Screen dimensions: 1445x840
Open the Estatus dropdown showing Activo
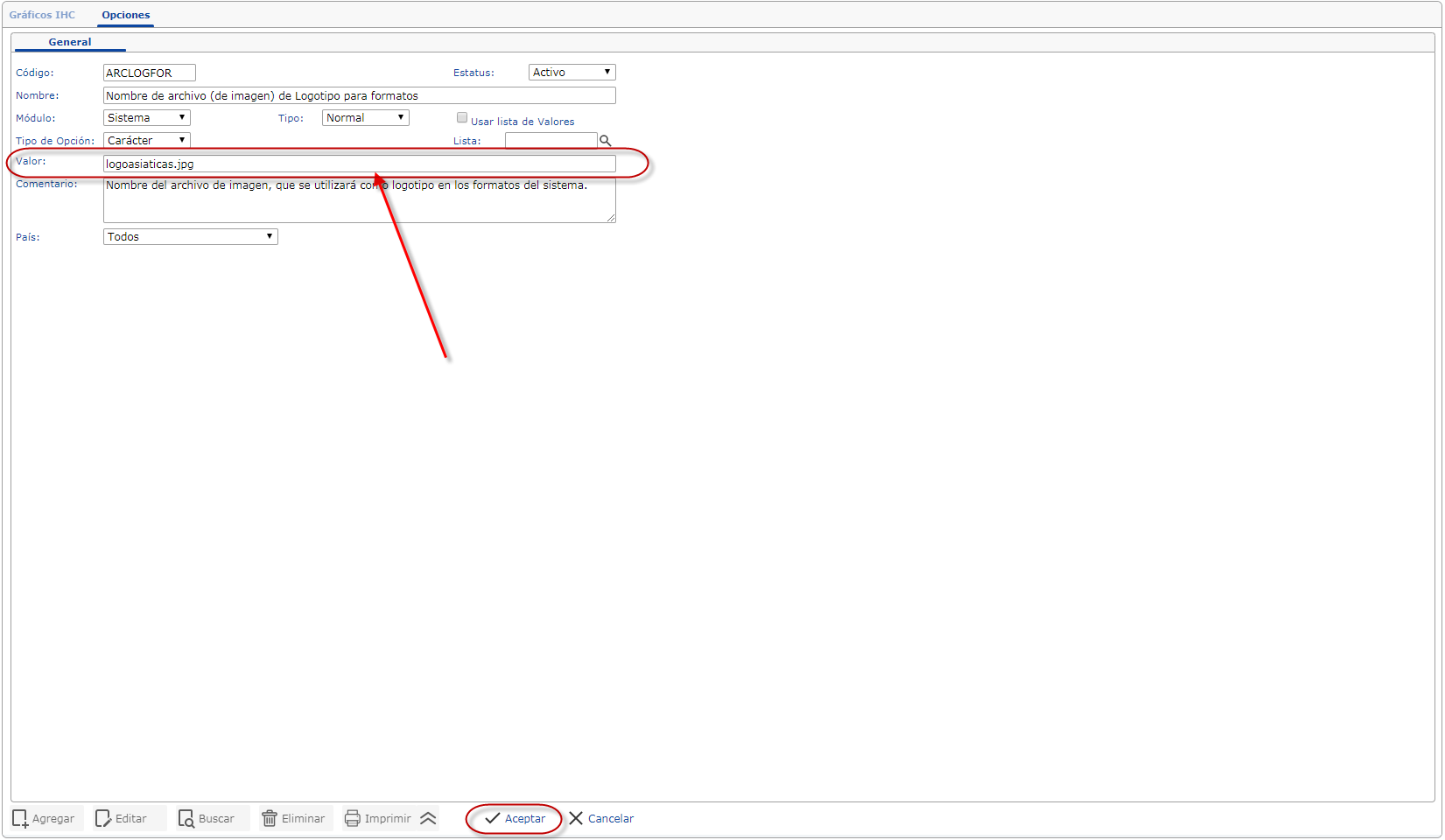pos(572,73)
